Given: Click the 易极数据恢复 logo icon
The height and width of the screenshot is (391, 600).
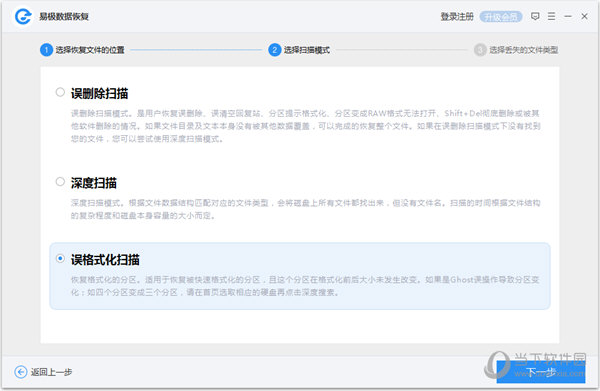Looking at the screenshot, I should click(x=23, y=16).
